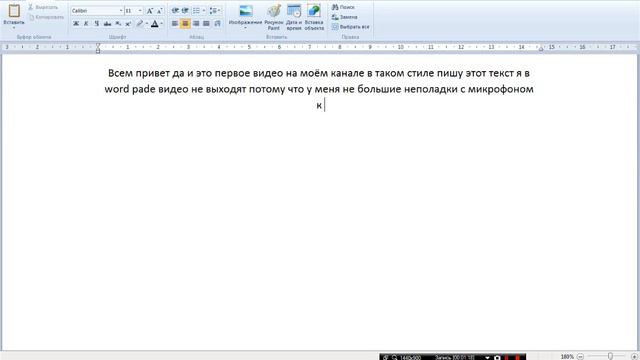This screenshot has width=640, height=360.
Task: Click the recorder red pause button
Action: pyautogui.click(x=507, y=358)
